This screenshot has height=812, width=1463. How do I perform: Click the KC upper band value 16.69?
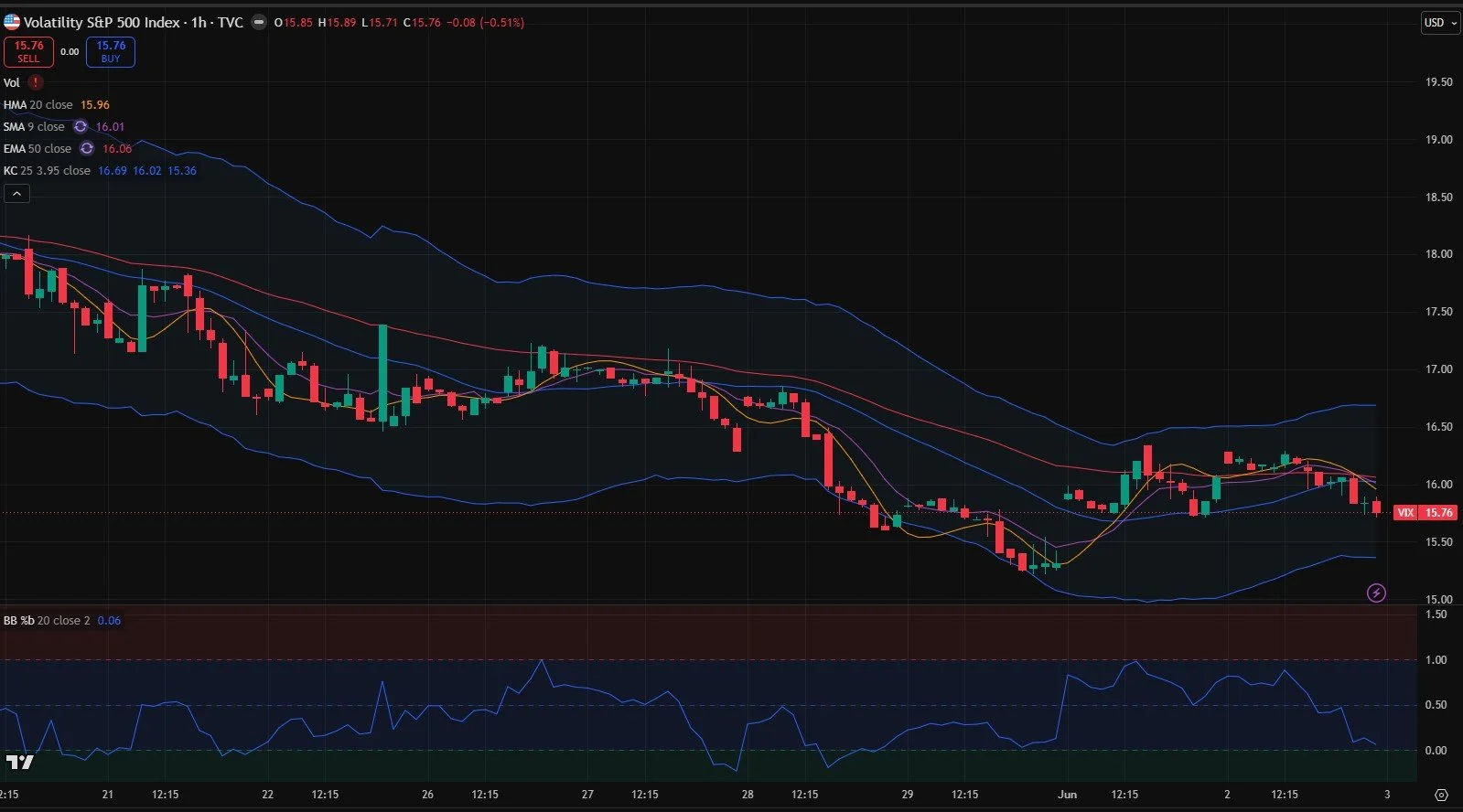(113, 171)
